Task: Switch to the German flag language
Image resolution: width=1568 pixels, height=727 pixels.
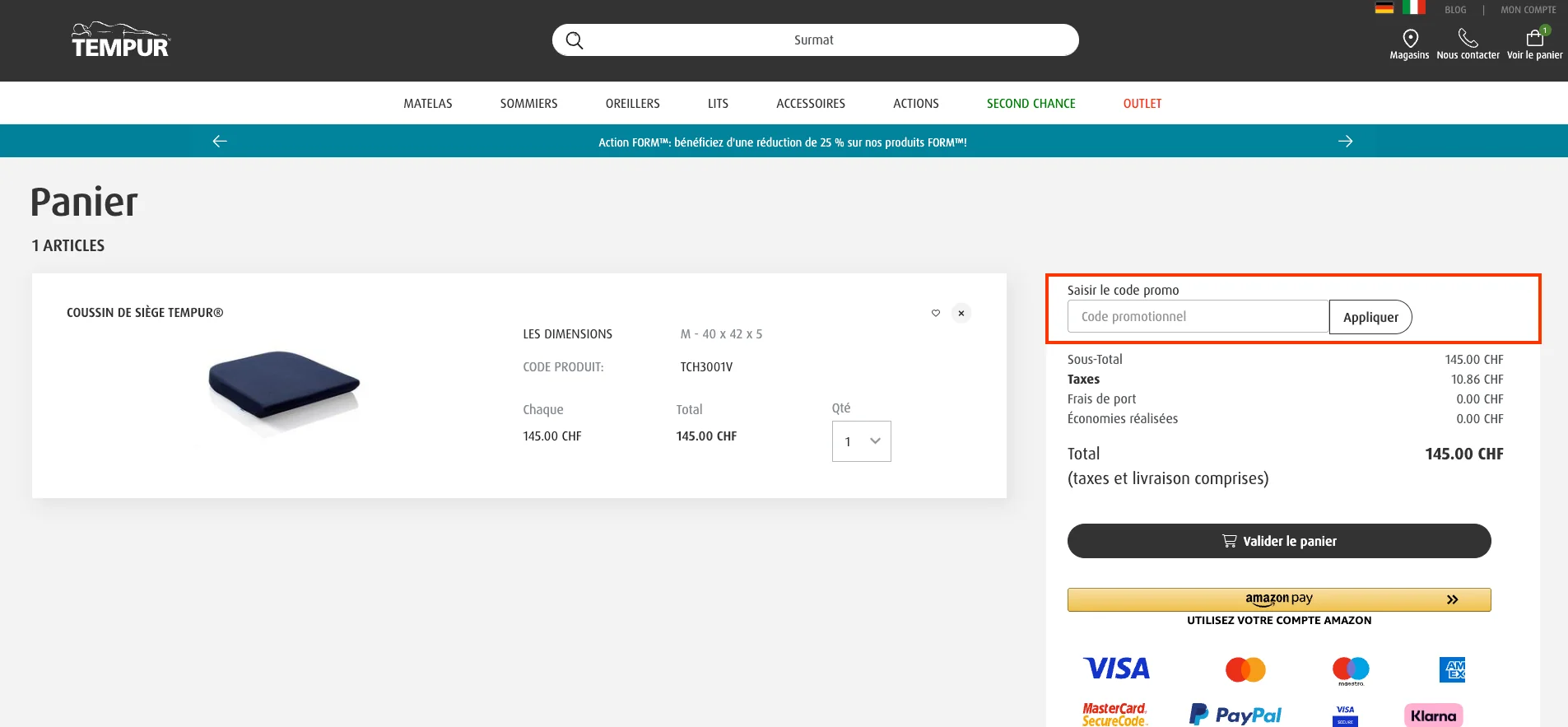Action: pyautogui.click(x=1384, y=7)
